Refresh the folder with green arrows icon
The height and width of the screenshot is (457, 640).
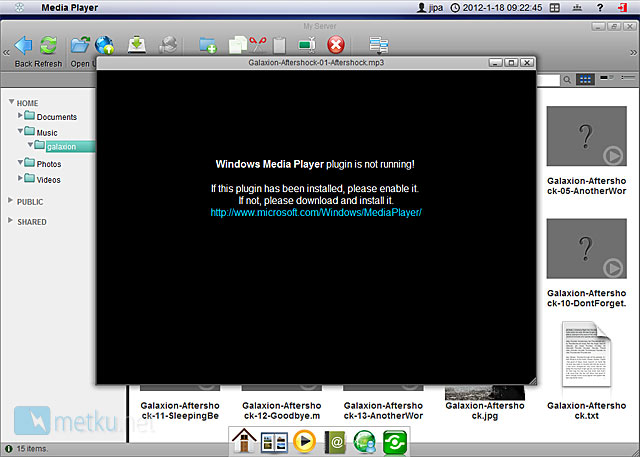[x=49, y=45]
